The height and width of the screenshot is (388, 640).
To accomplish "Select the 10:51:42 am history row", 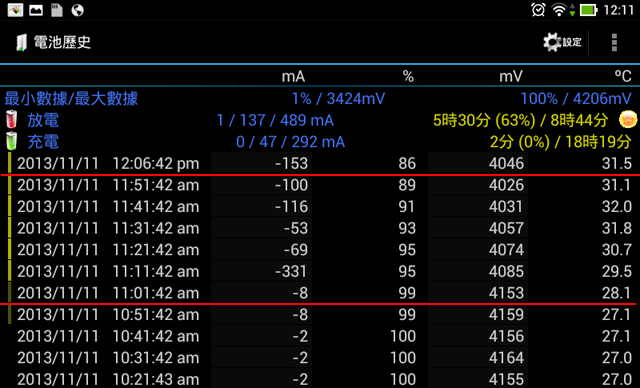I will click(320, 315).
